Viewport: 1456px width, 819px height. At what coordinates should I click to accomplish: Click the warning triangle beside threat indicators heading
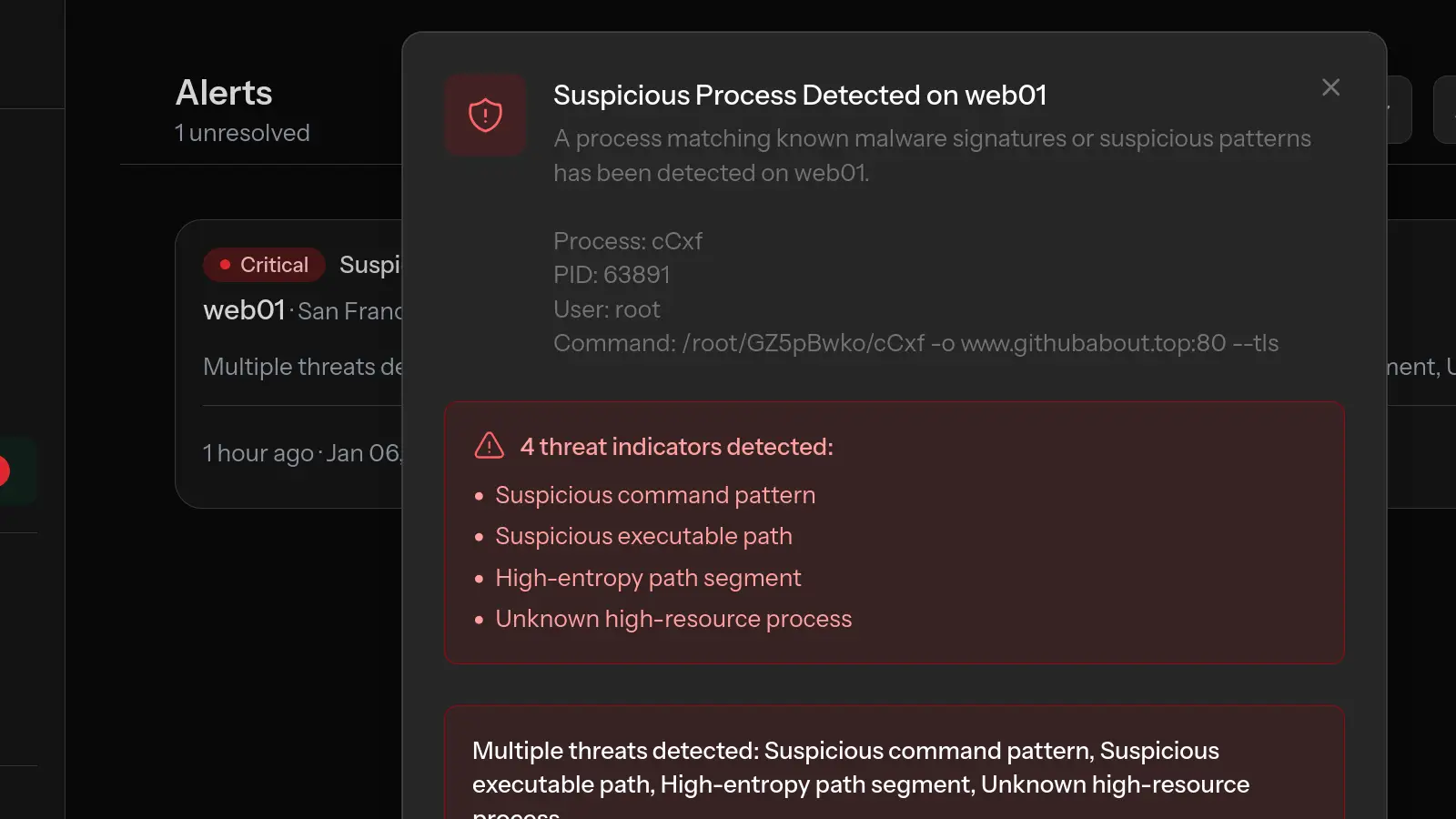tap(488, 446)
